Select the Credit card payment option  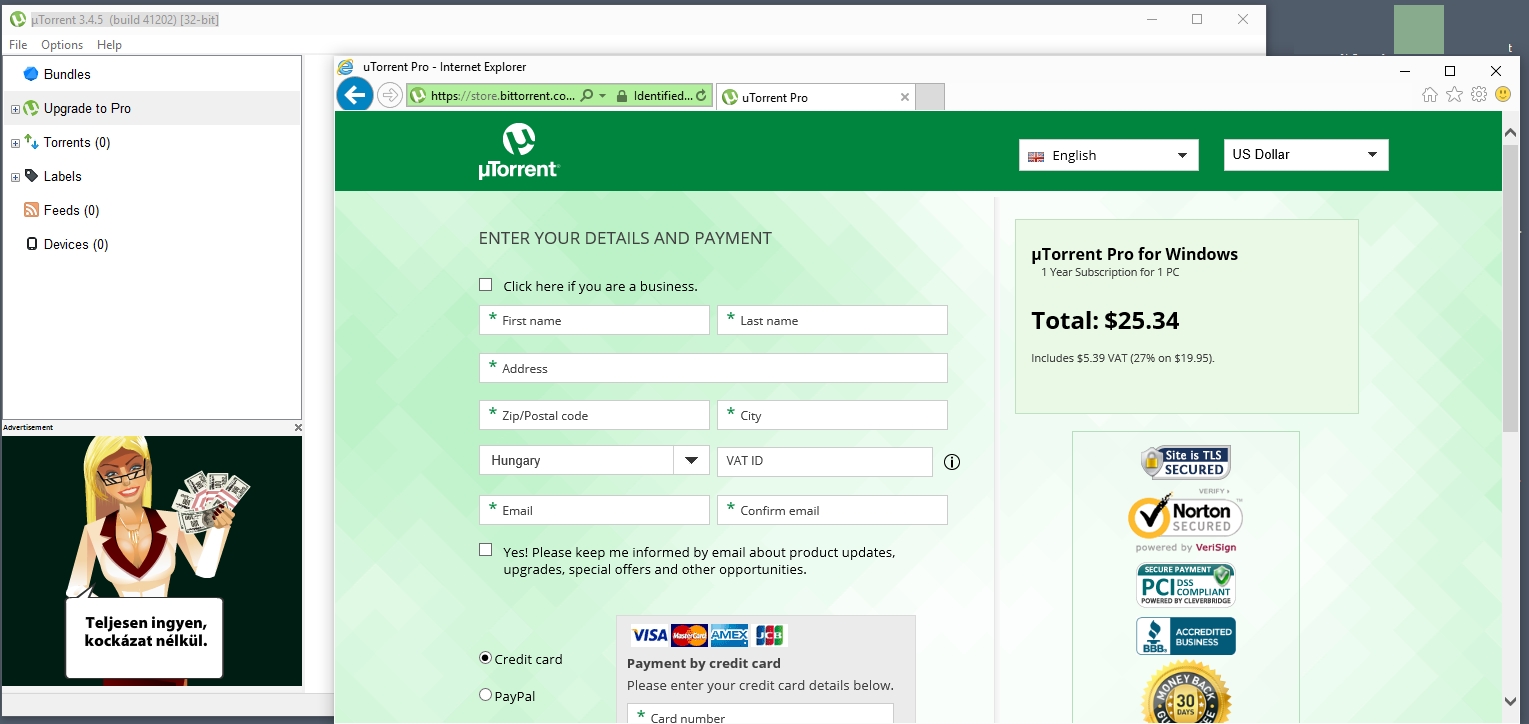(x=486, y=658)
